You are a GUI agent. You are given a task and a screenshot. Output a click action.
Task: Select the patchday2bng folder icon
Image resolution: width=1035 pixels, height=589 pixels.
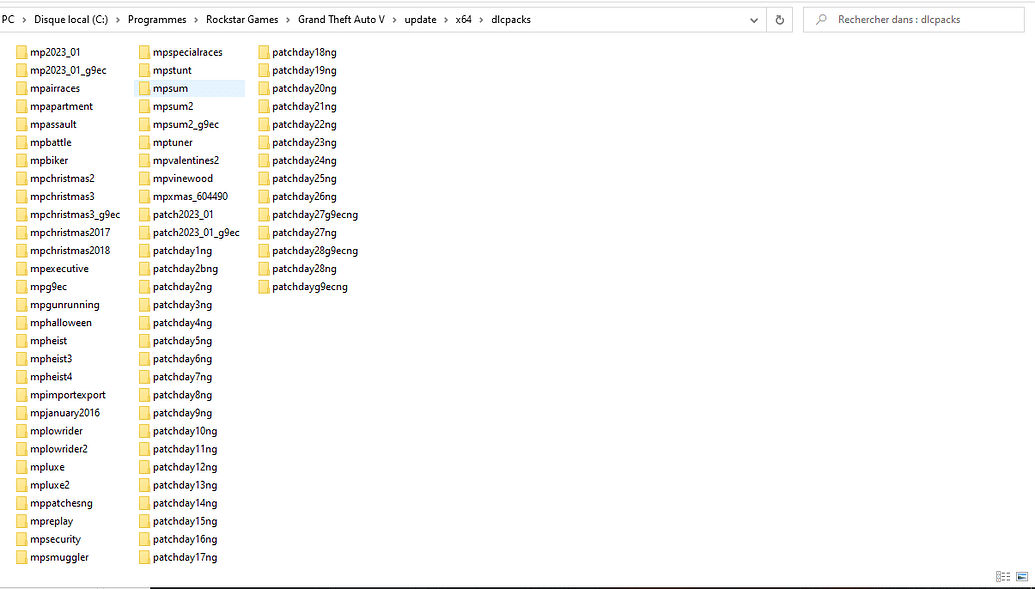pos(145,269)
